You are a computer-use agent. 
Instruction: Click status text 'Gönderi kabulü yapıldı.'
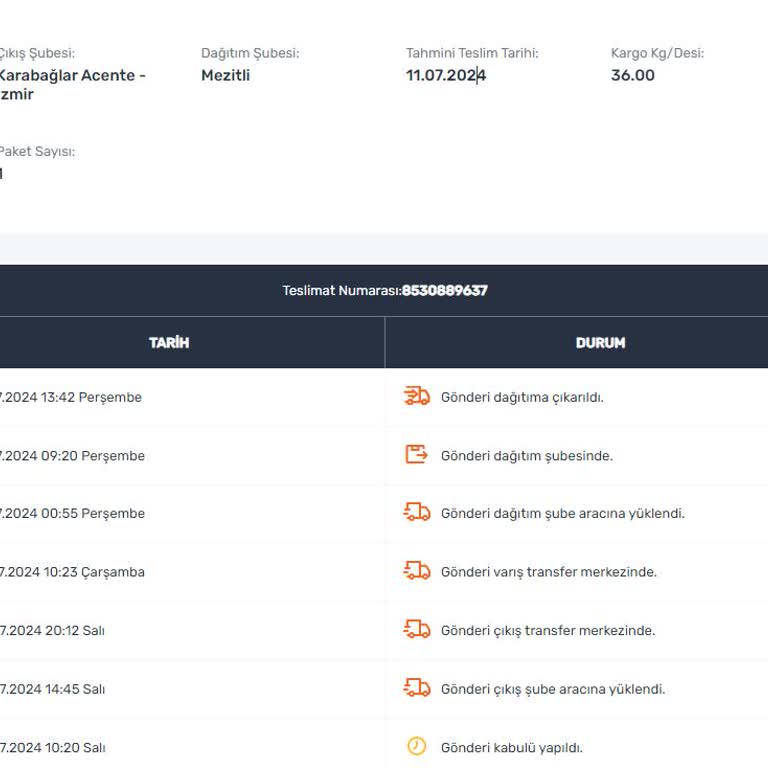[x=512, y=747]
